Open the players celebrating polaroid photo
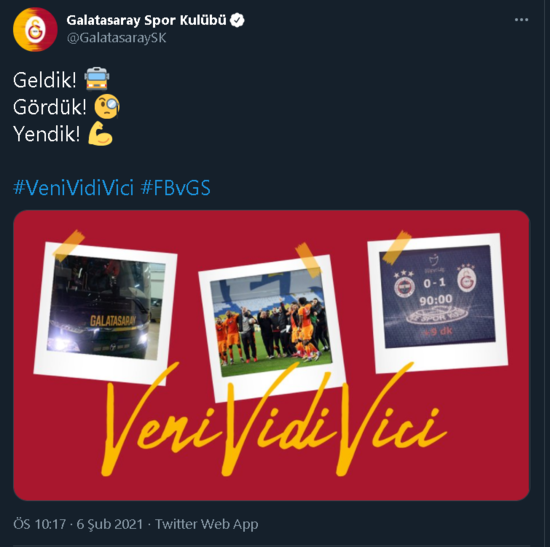This screenshot has width=550, height=547. (x=271, y=328)
